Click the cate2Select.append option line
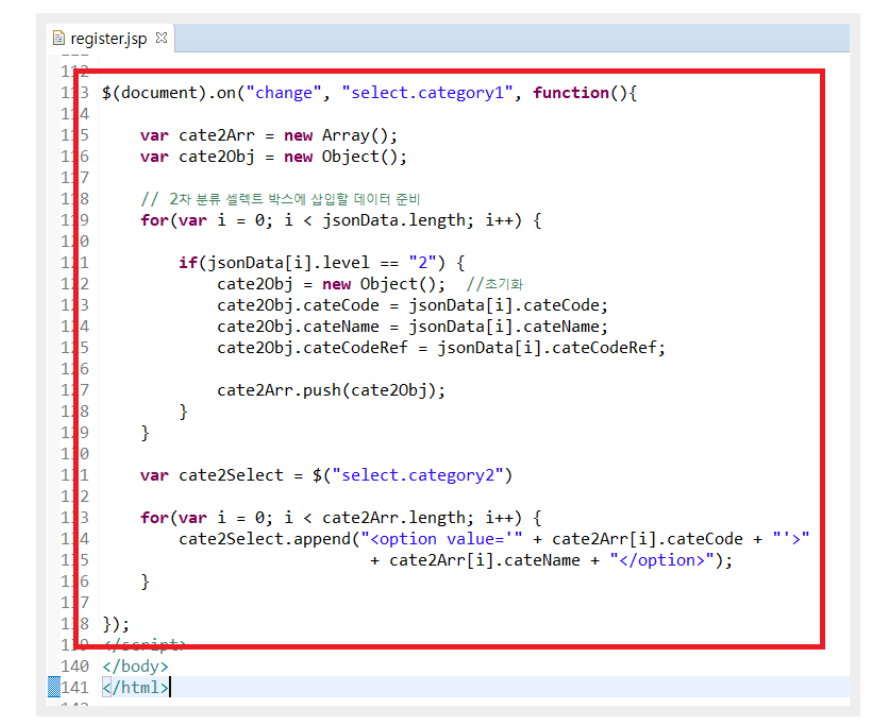870x725 pixels. click(x=494, y=539)
